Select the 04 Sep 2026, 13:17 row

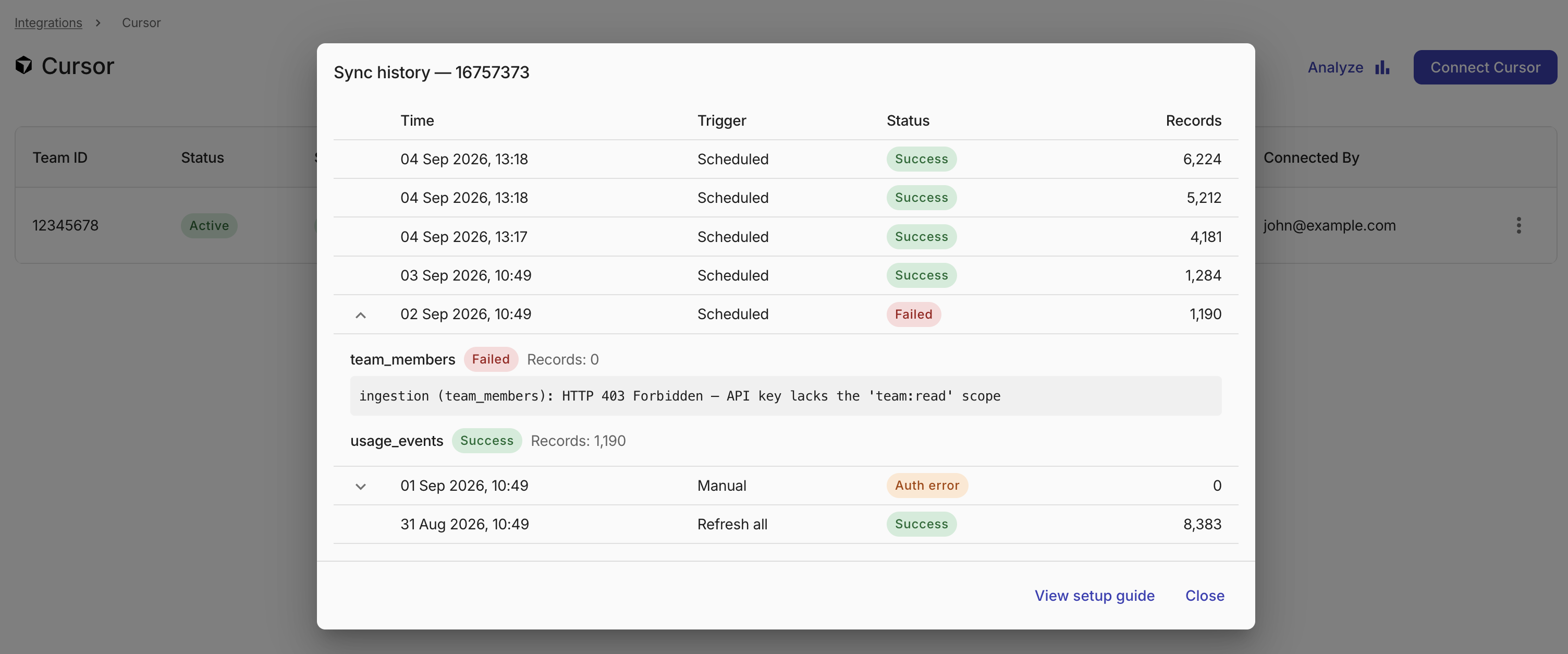point(786,237)
